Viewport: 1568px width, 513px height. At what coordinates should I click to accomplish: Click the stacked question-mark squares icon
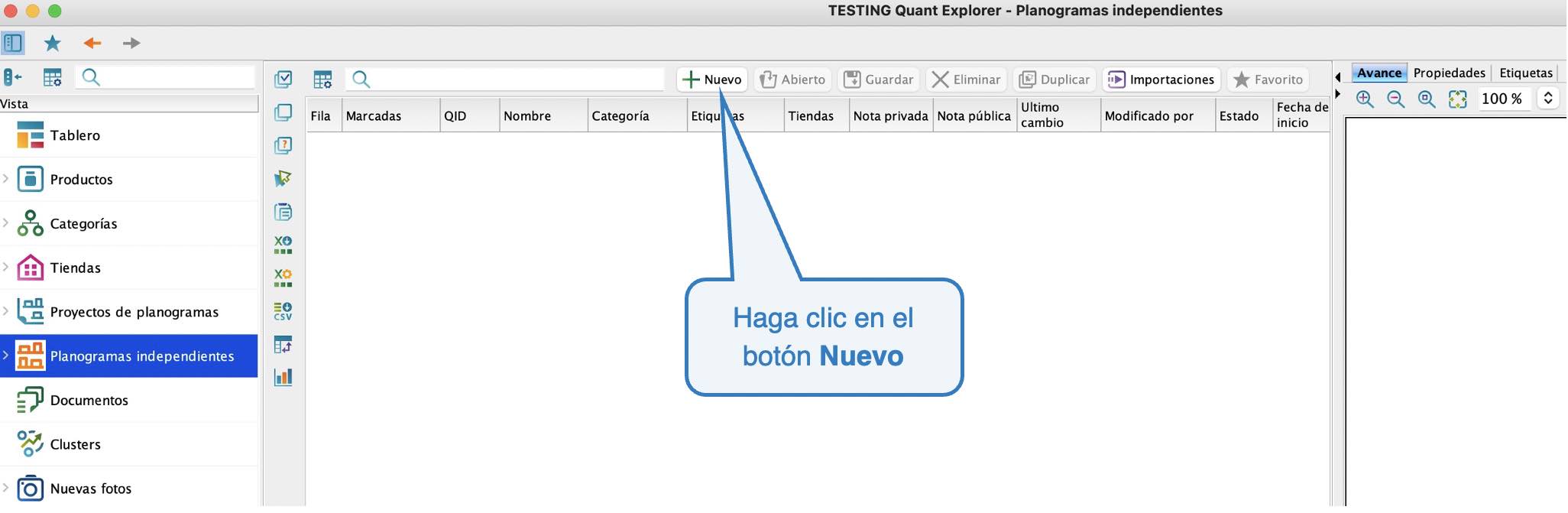coord(283,145)
